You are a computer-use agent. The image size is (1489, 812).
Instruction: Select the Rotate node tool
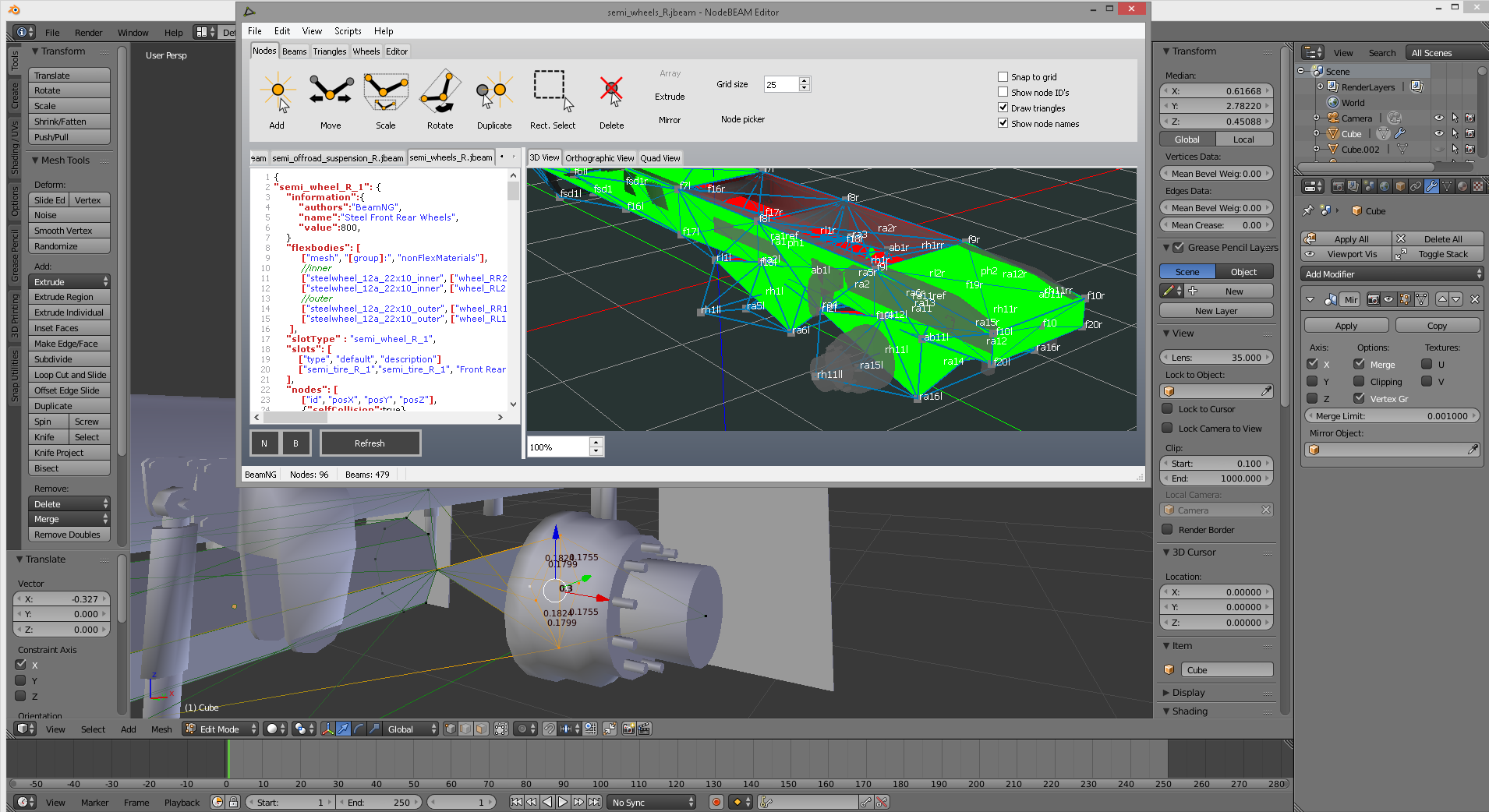point(440,100)
